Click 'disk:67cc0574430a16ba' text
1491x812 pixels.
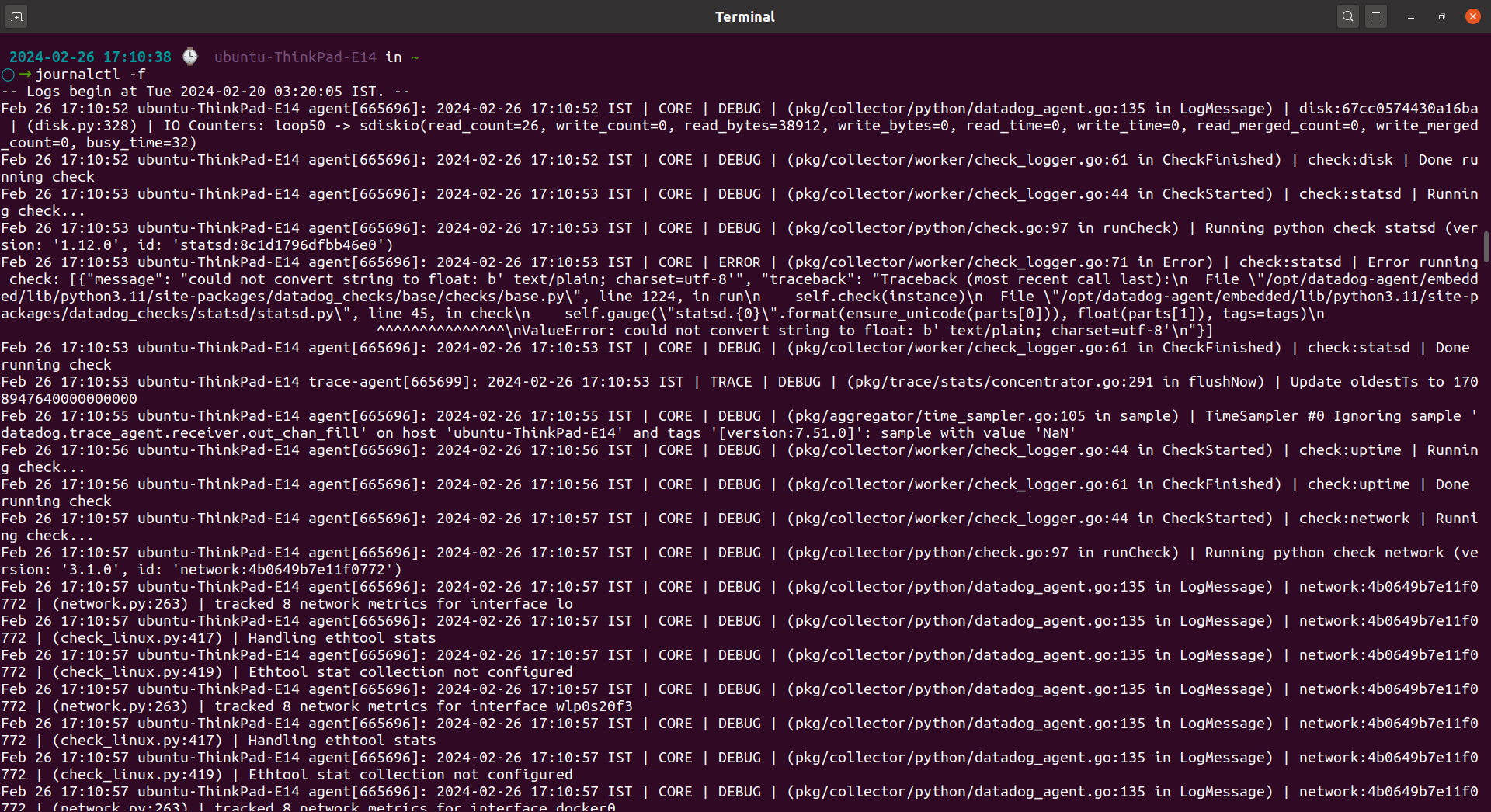coord(1388,109)
